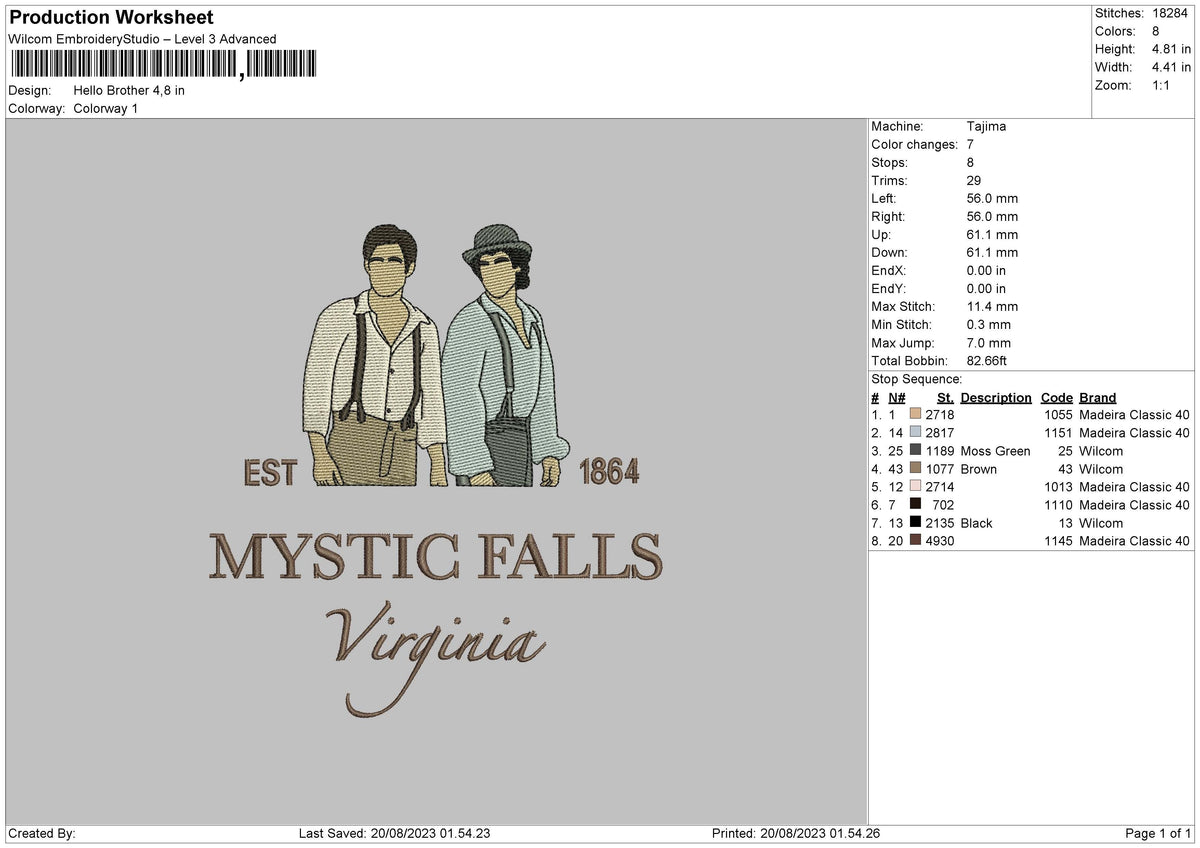Click the 'Created By:' footer label

click(x=42, y=834)
